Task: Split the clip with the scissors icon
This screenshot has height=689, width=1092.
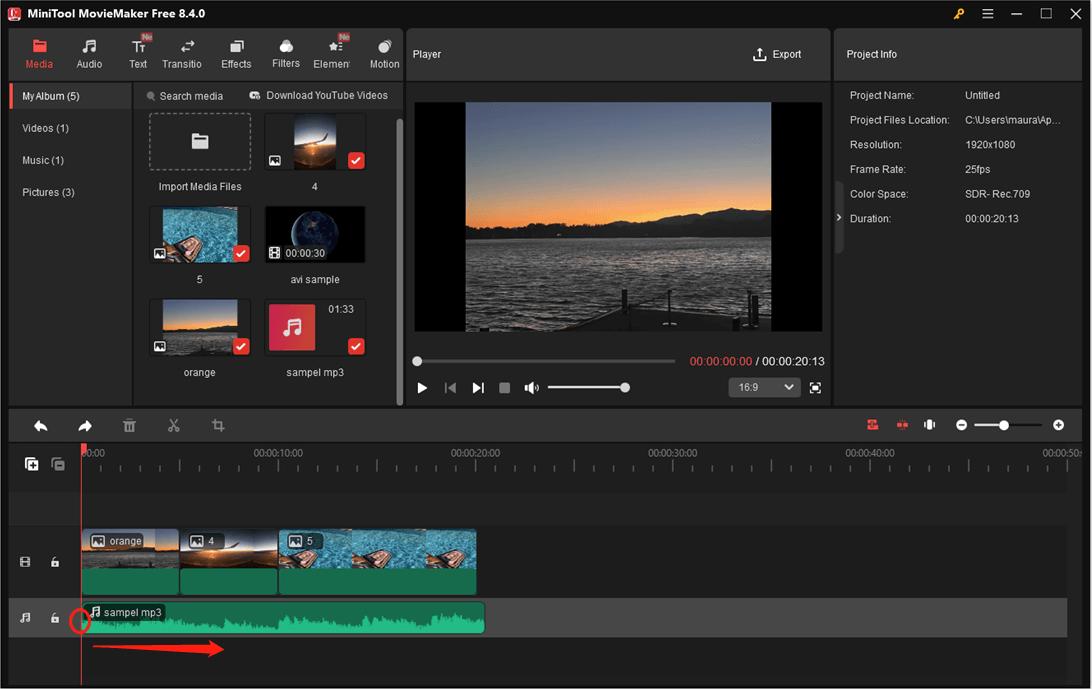Action: [173, 425]
